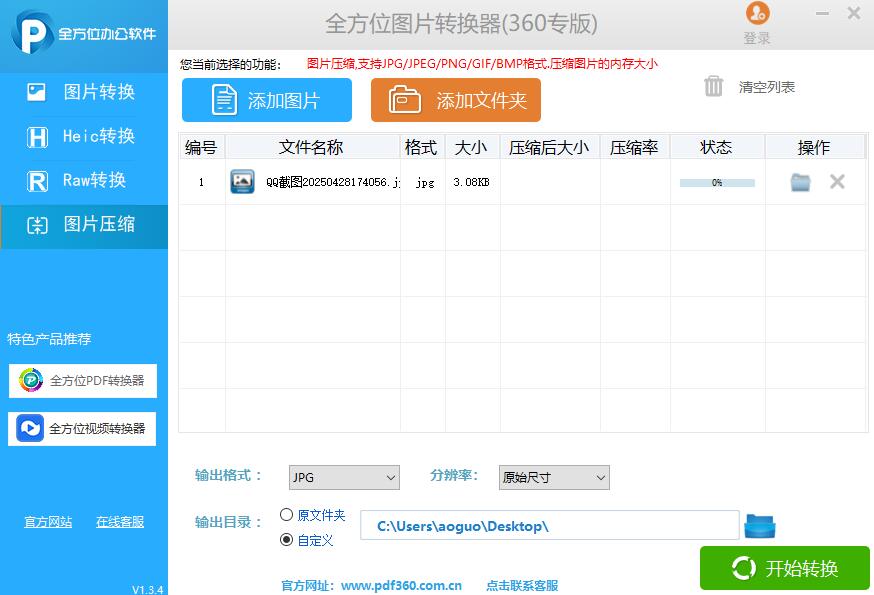Screen dimensions: 874x595
Task: Click the login avatar icon
Action: click(x=758, y=14)
